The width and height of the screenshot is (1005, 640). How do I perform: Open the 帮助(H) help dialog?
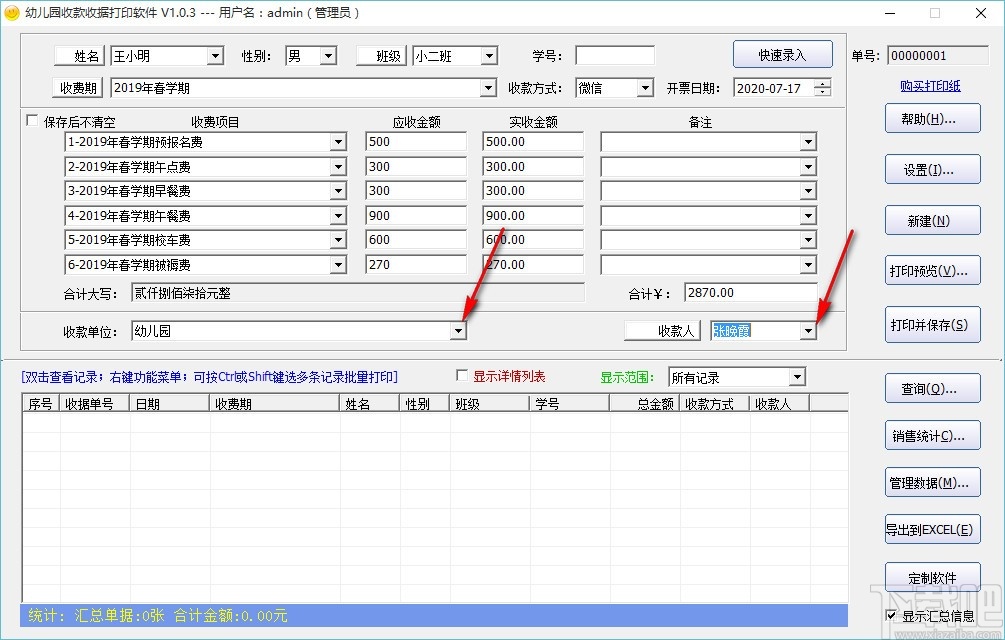coord(932,118)
